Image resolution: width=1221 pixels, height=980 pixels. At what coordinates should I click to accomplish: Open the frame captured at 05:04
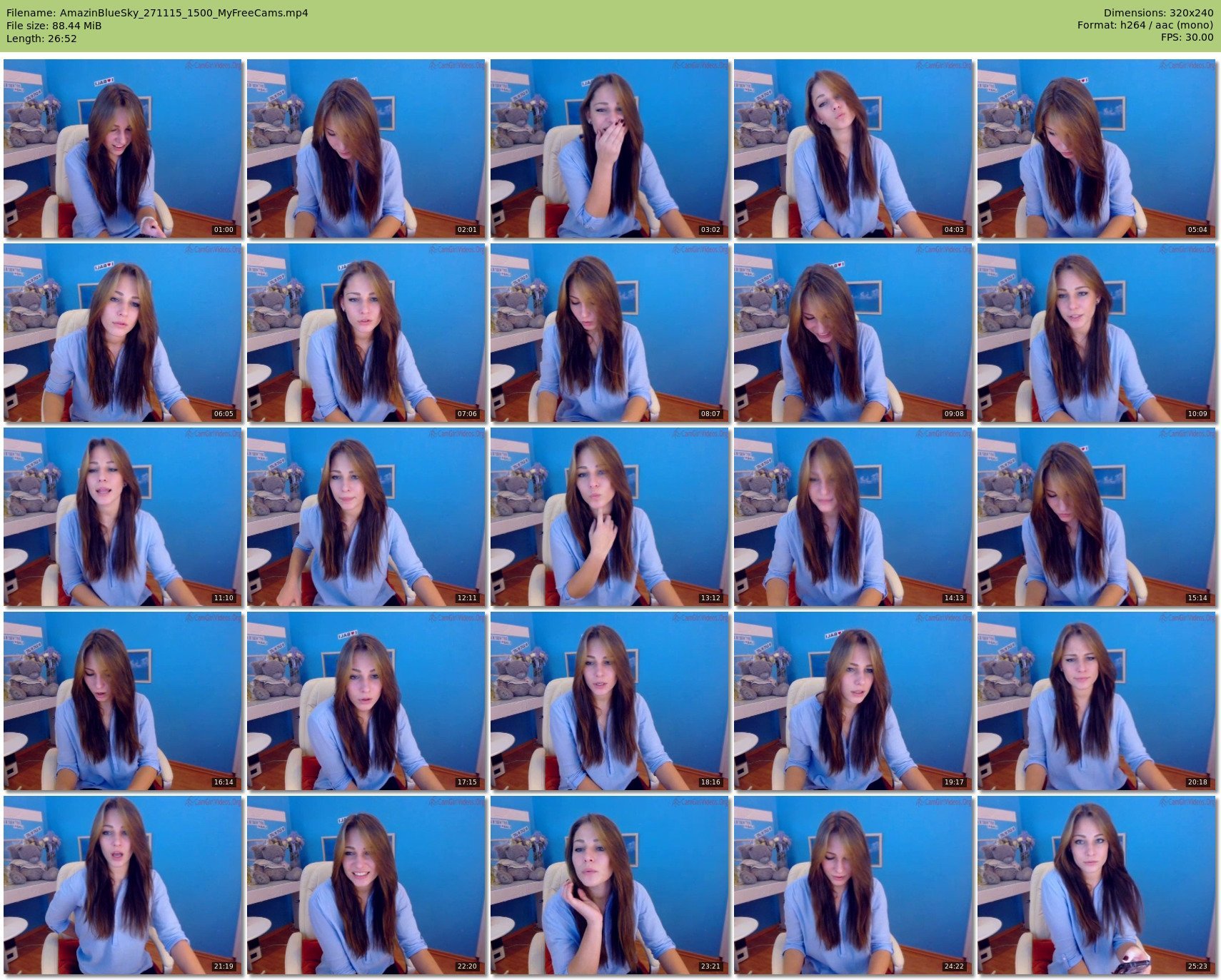pyautogui.click(x=1097, y=148)
